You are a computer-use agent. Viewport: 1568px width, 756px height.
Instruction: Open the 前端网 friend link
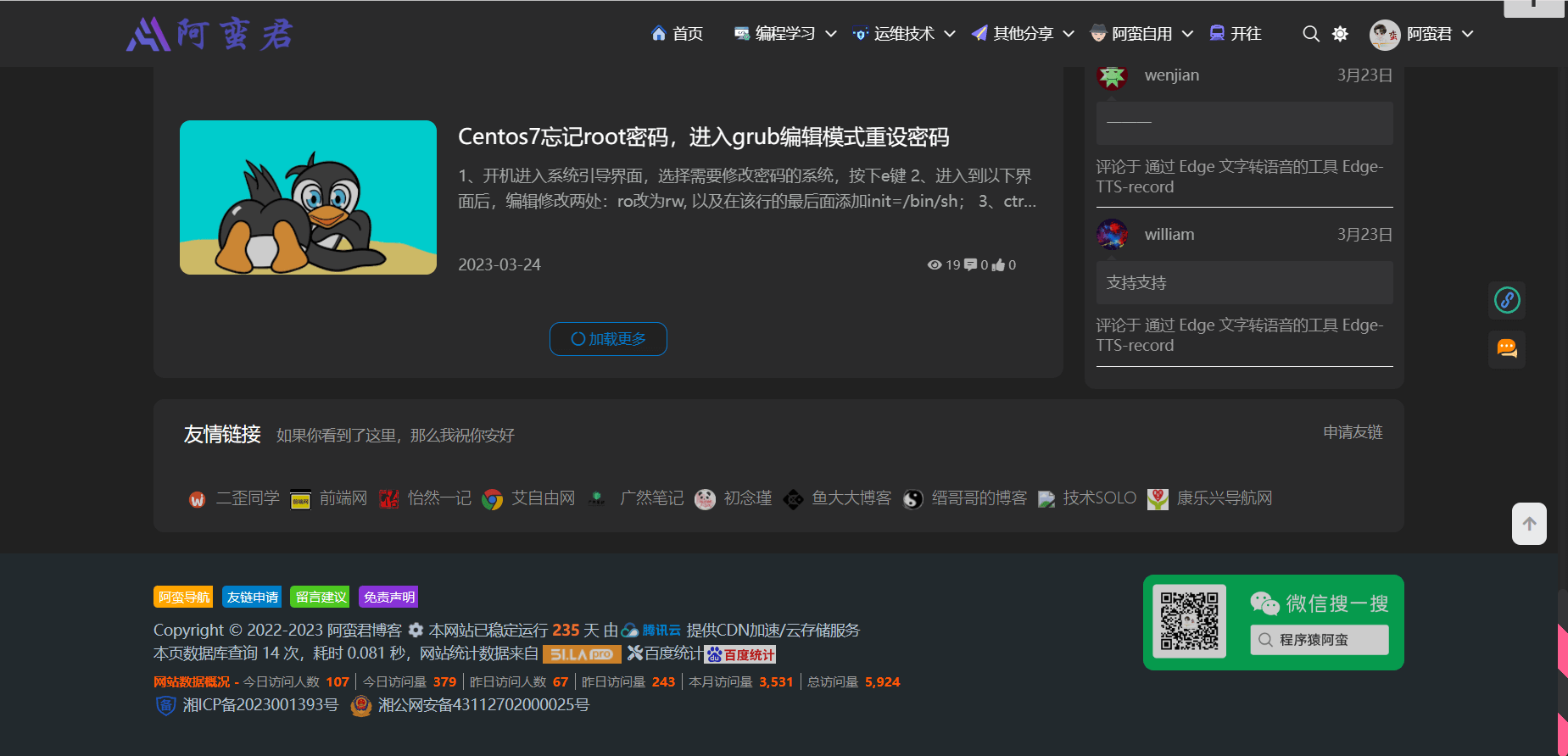(329, 498)
